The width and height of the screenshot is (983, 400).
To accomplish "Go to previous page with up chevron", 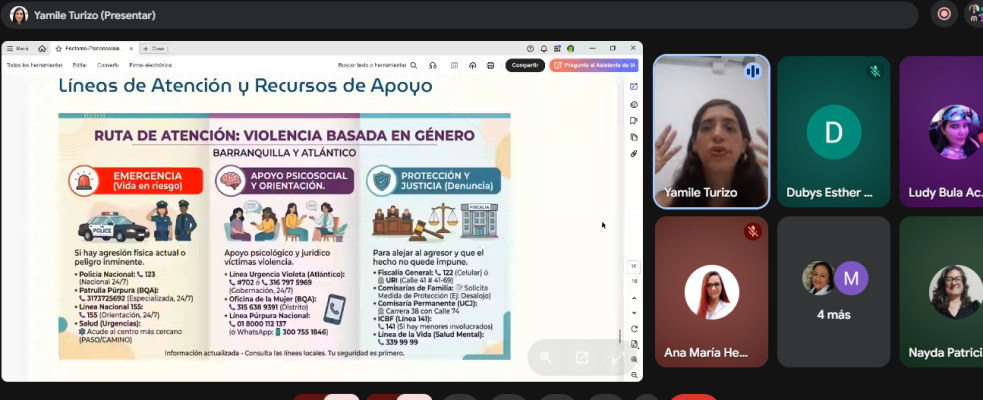I will (x=634, y=298).
